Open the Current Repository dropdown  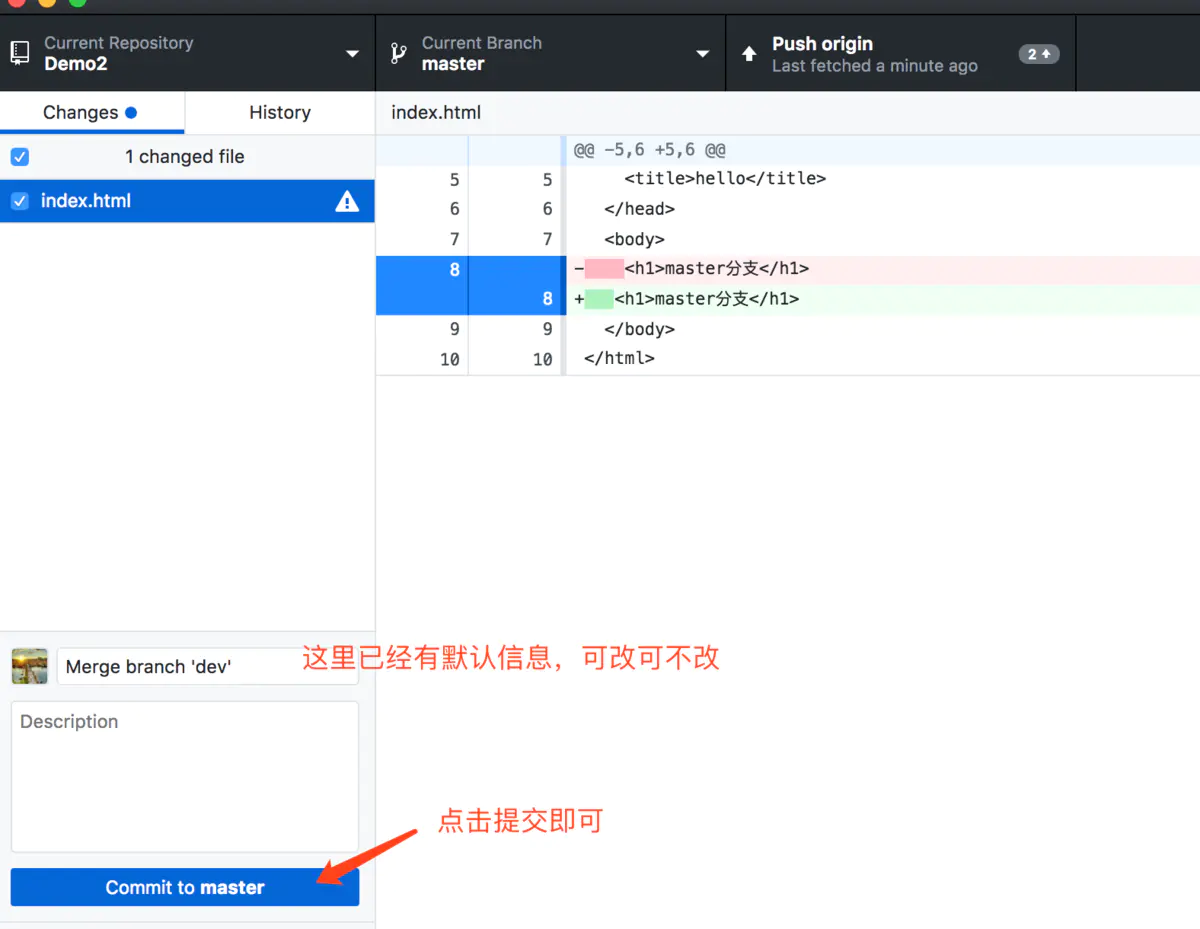tap(352, 53)
